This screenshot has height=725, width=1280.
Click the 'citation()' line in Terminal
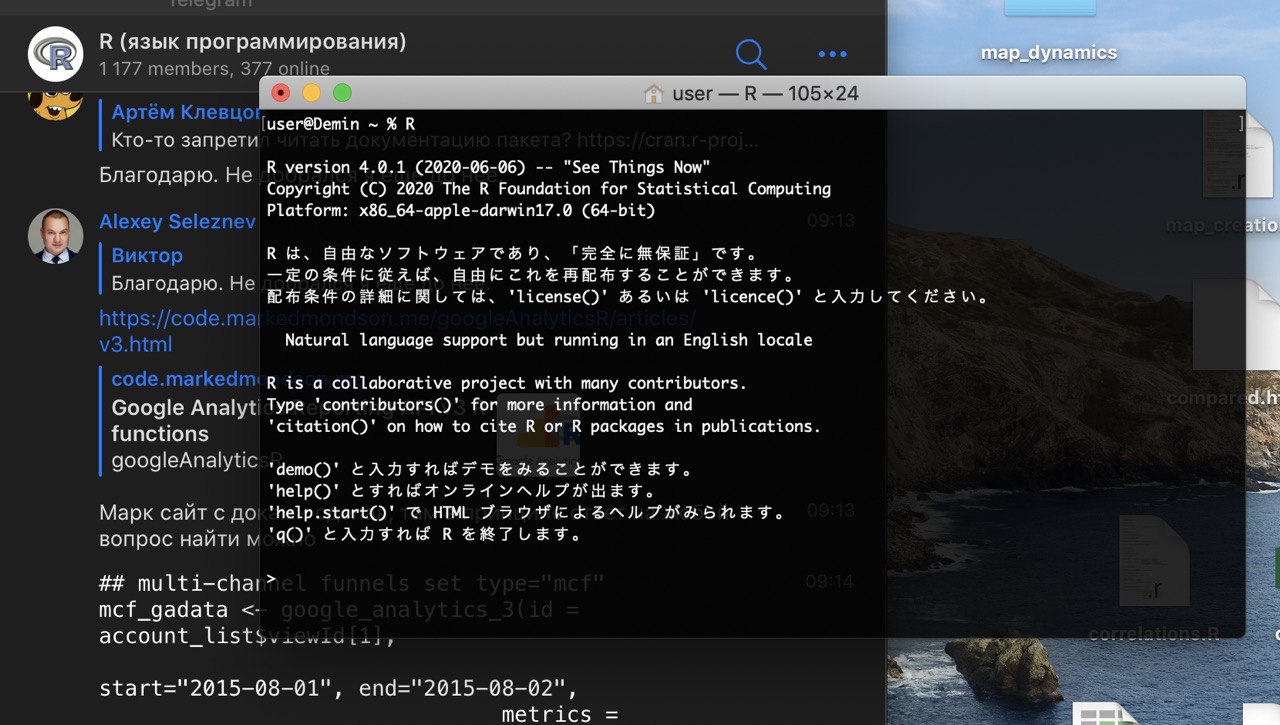543,426
